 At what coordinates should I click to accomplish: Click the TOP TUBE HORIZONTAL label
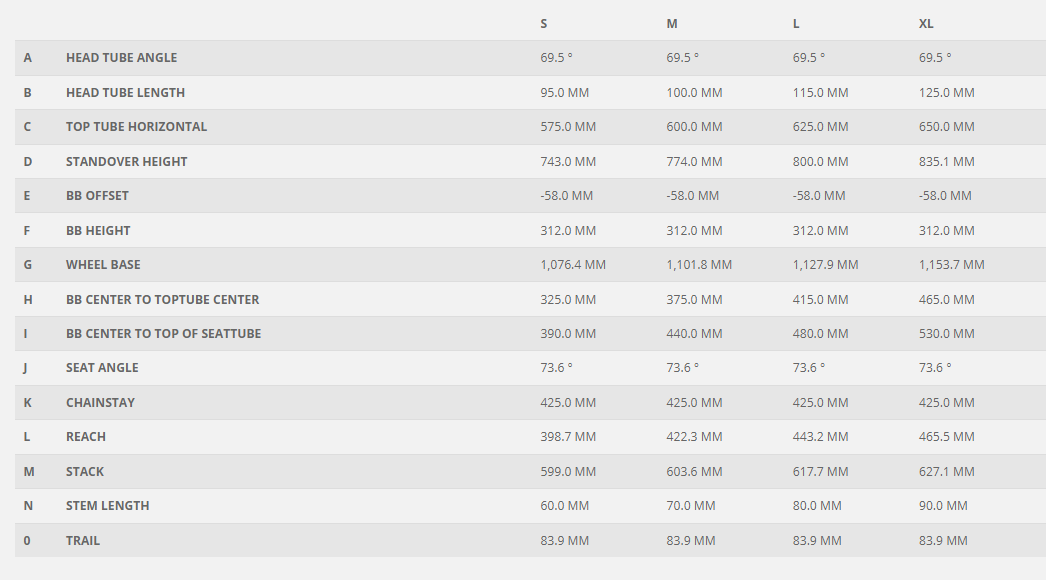click(x=137, y=127)
